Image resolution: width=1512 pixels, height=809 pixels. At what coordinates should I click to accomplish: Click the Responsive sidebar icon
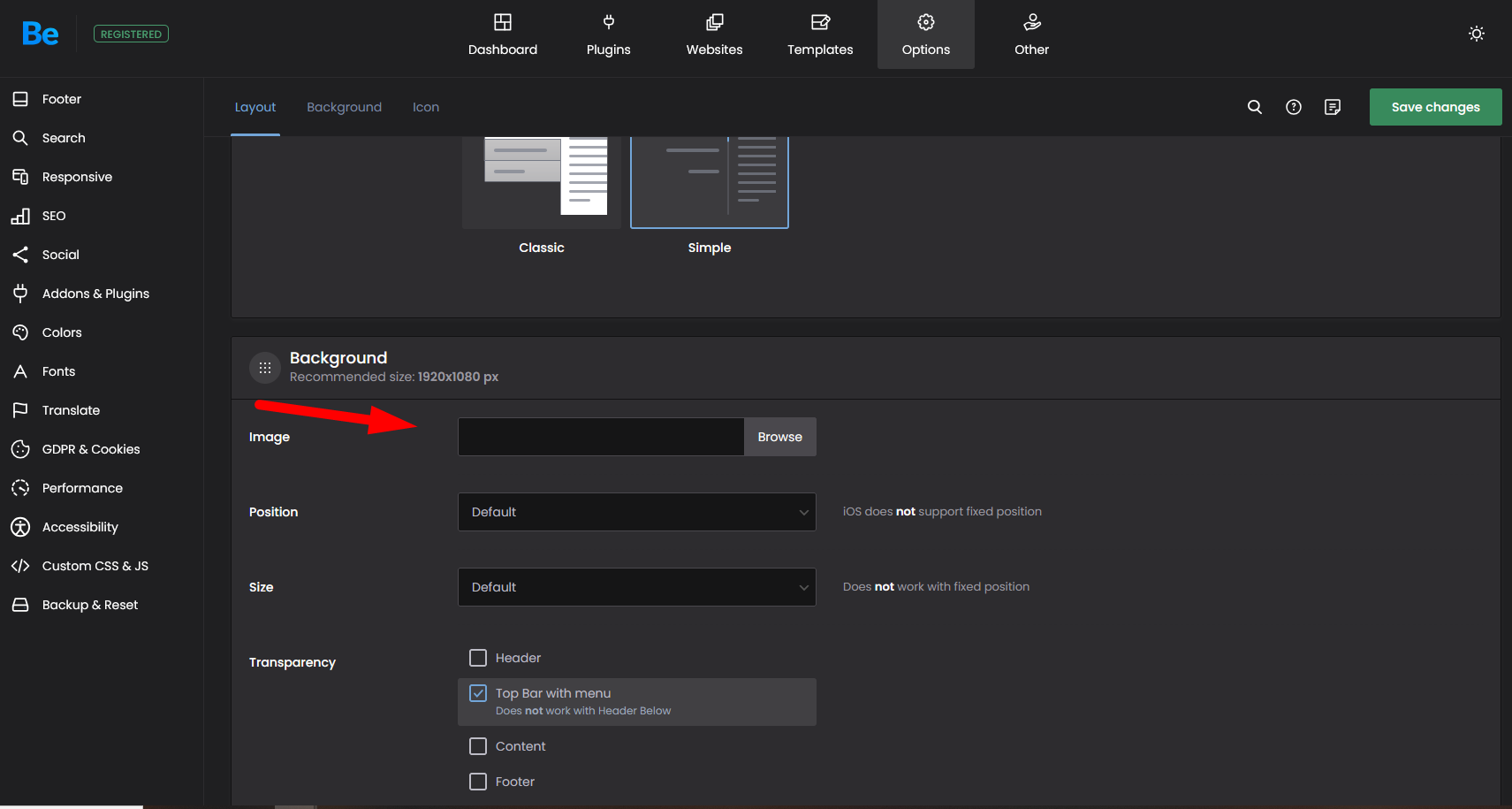point(20,177)
